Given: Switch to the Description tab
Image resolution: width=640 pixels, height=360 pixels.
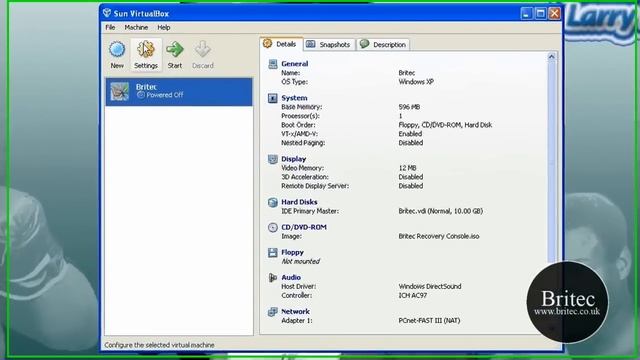Looking at the screenshot, I should [383, 44].
